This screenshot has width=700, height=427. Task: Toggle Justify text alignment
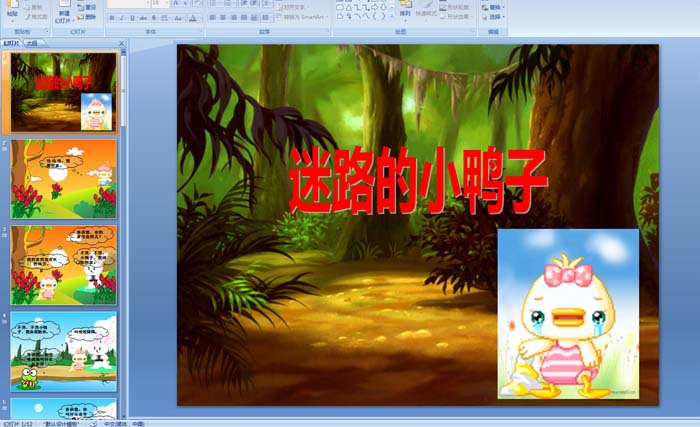coord(244,17)
